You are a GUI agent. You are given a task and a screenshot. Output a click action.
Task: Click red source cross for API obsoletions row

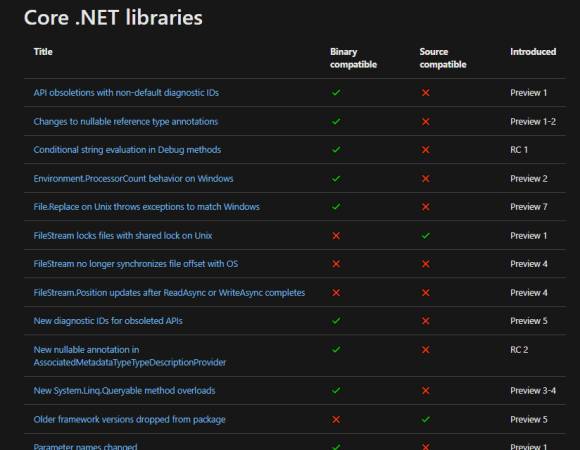point(426,92)
